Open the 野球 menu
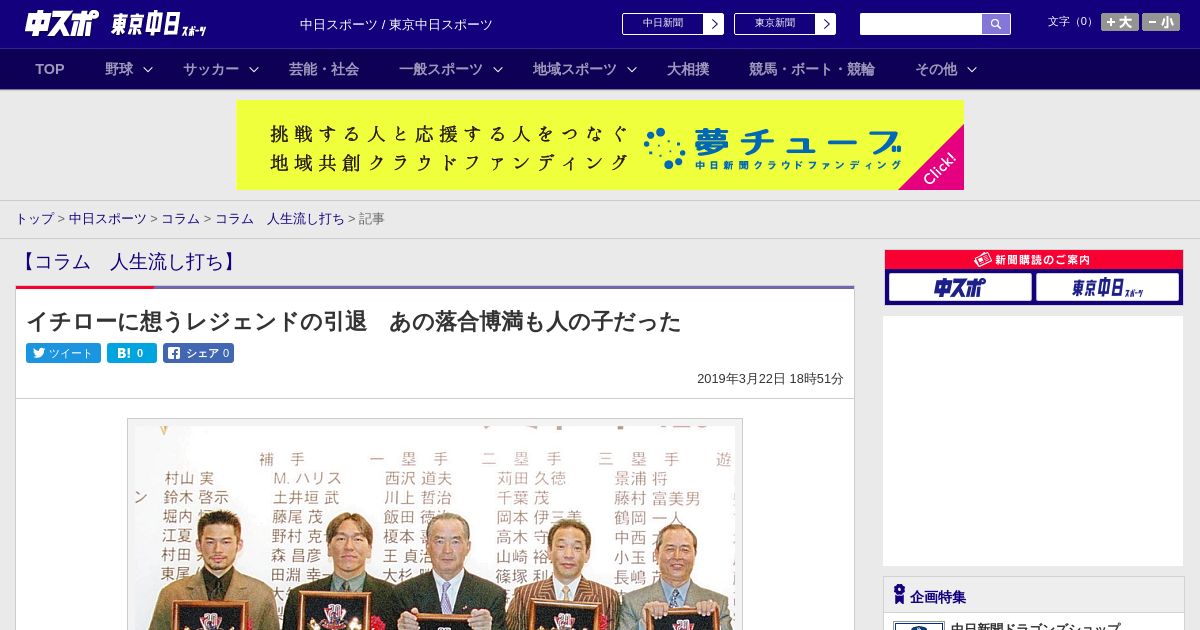Image resolution: width=1200 pixels, height=630 pixels. coord(119,69)
